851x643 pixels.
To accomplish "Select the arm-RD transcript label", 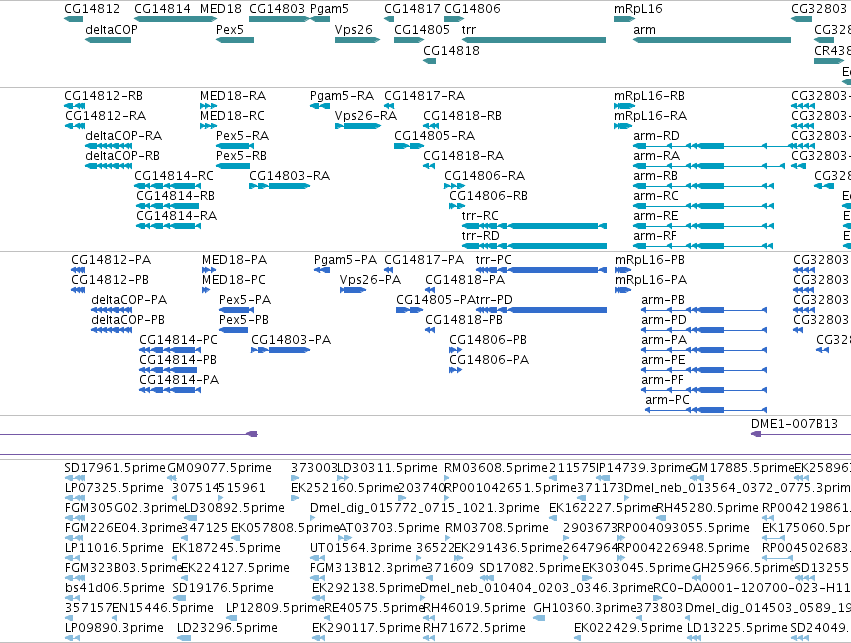I will coord(657,136).
